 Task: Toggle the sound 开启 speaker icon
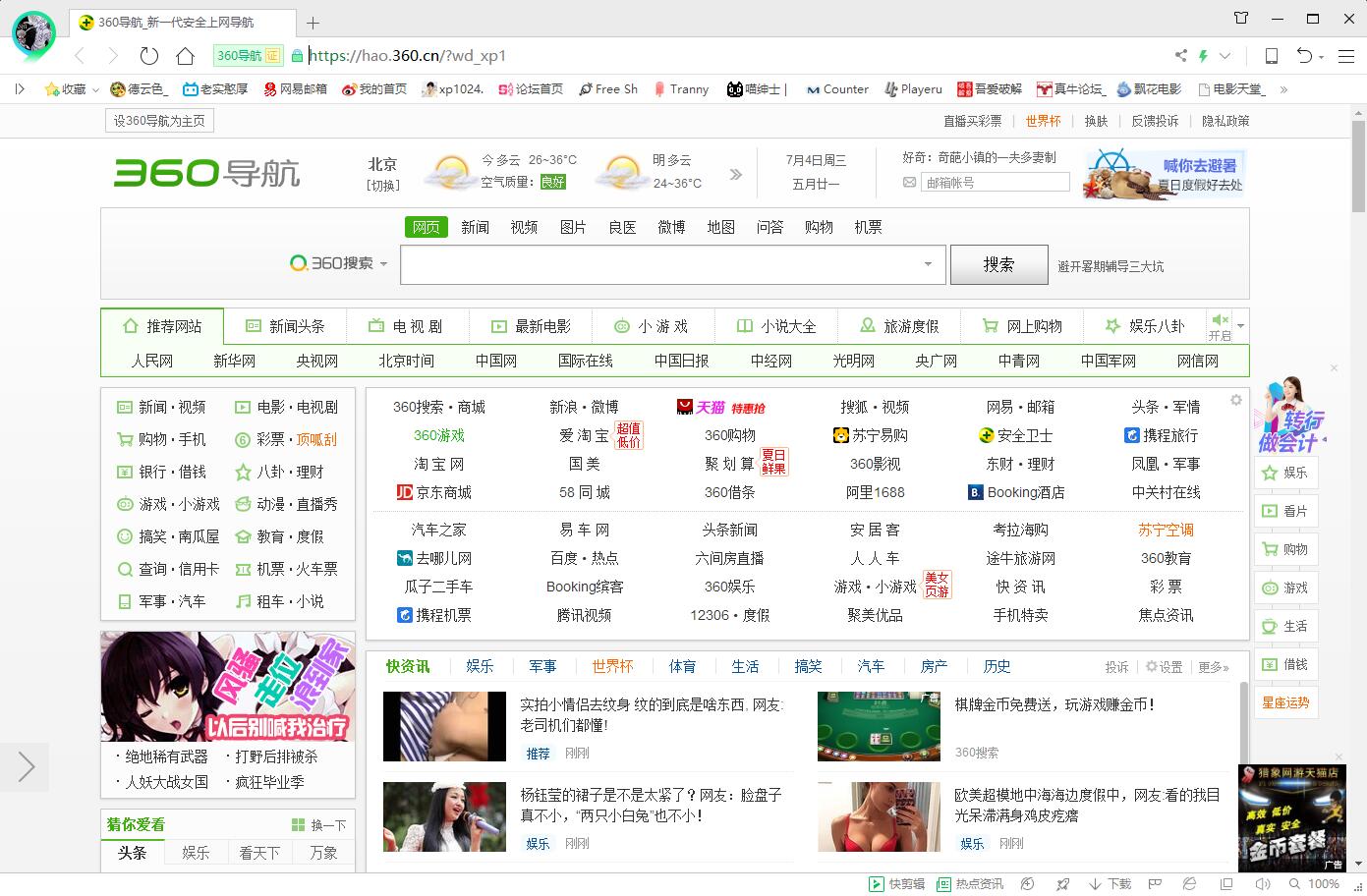[x=1220, y=319]
